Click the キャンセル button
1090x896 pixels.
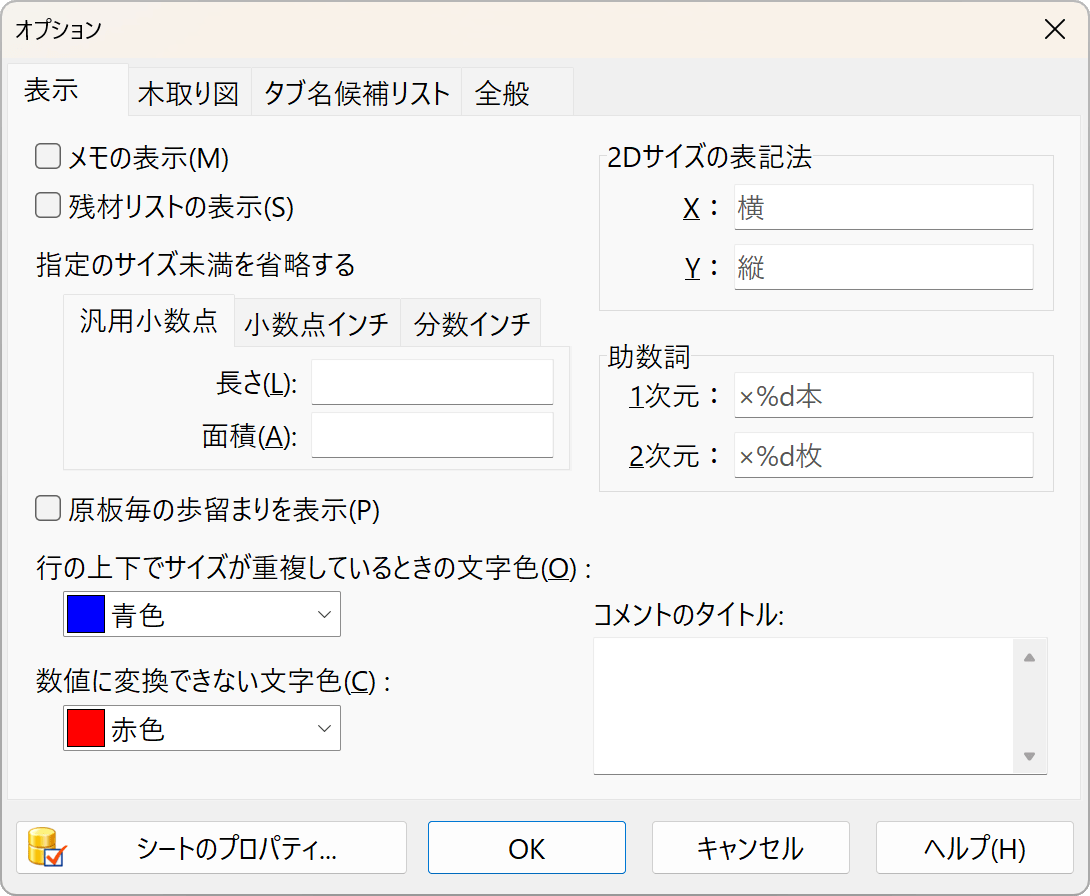coord(750,849)
